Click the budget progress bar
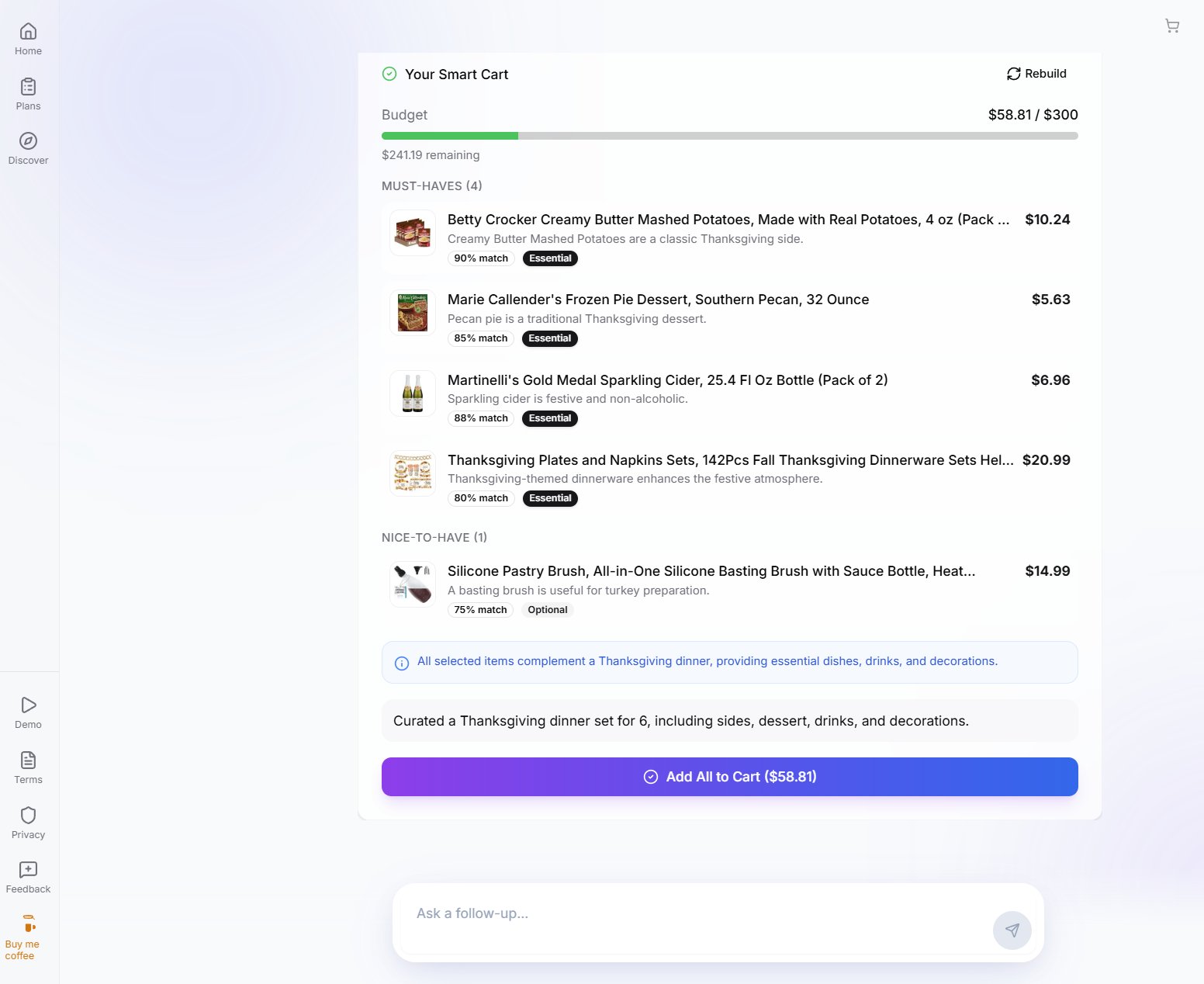The height and width of the screenshot is (984, 1204). point(728,135)
